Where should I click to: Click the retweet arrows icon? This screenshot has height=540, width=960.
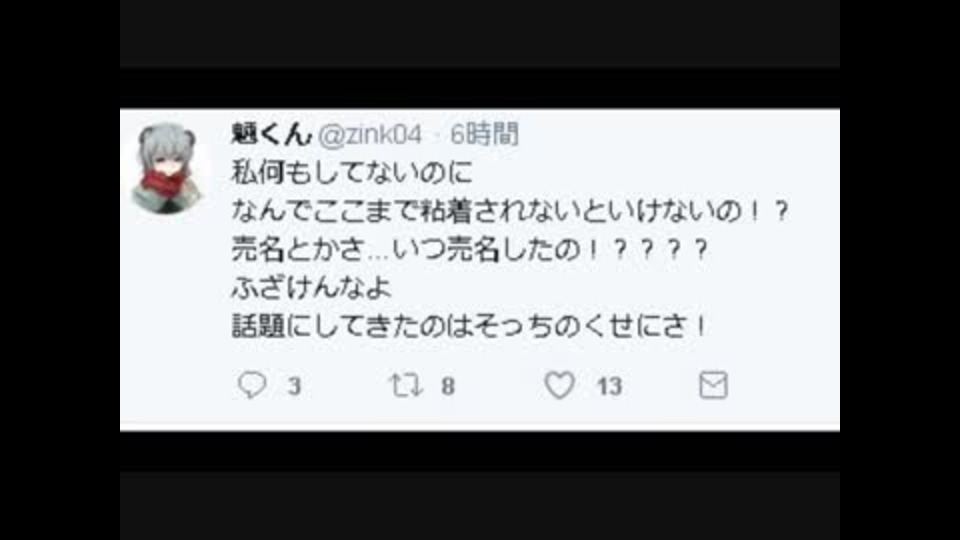(x=406, y=385)
